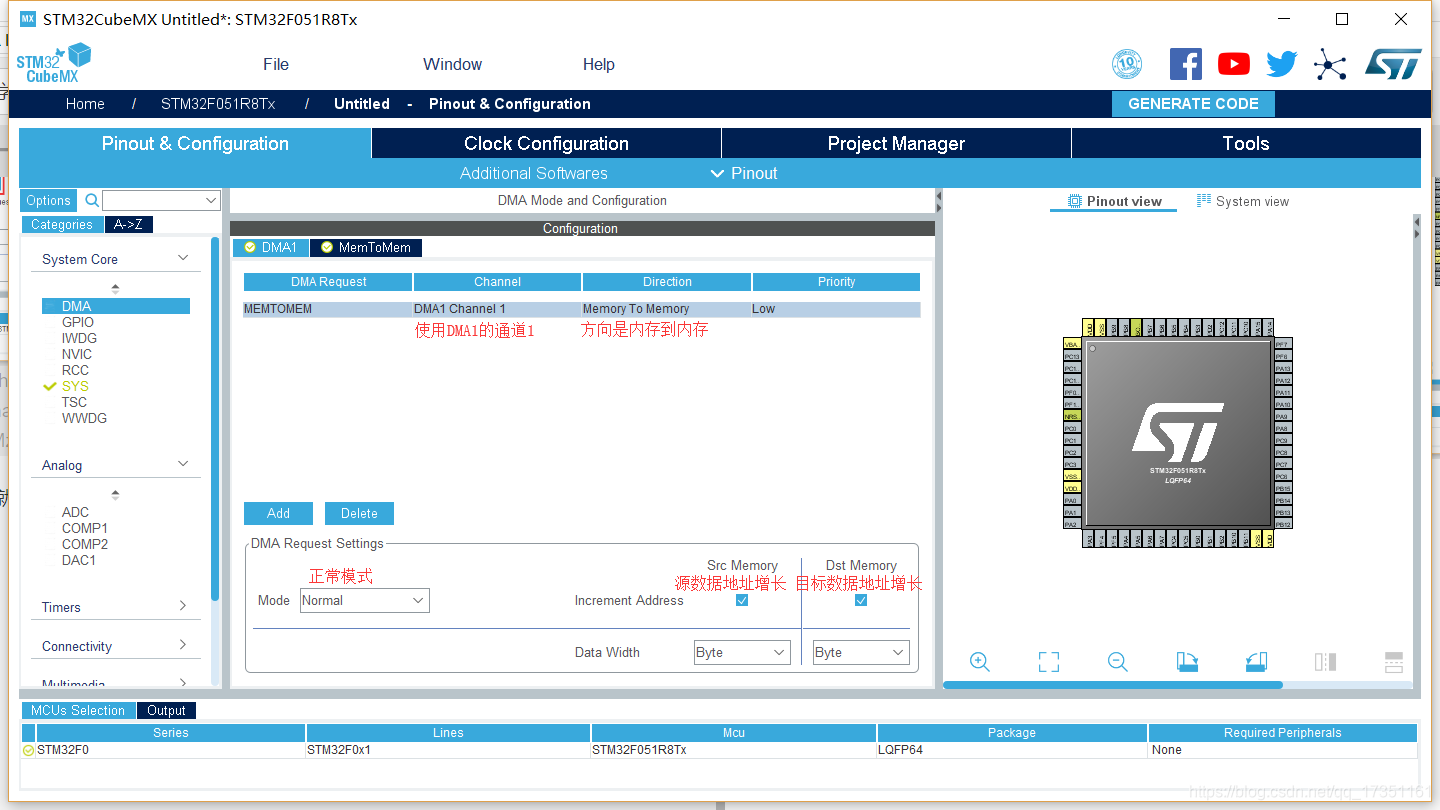This screenshot has width=1440, height=810.
Task: Select the DMA1 configuration tab
Action: pyautogui.click(x=271, y=247)
